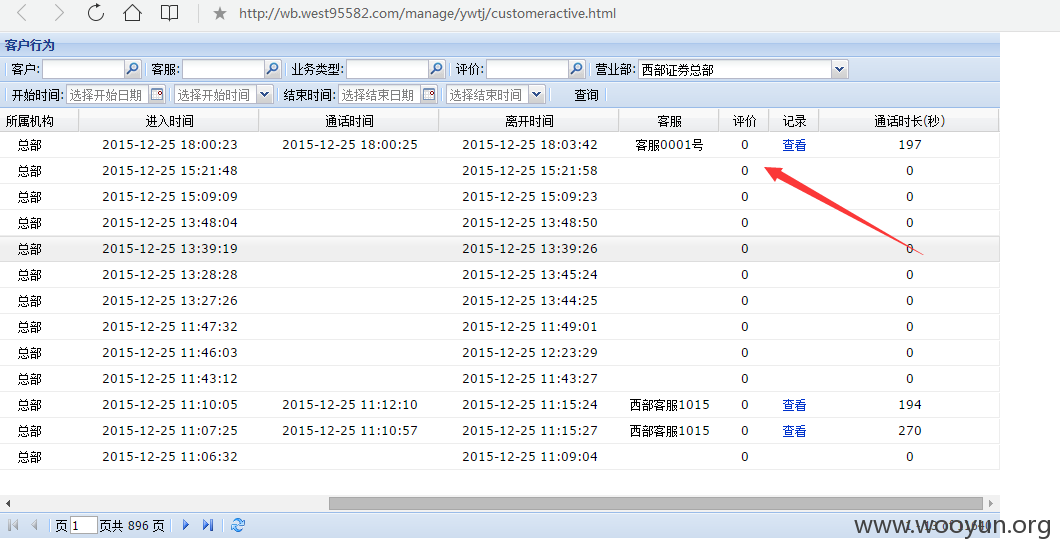This screenshot has width=1060, height=554.
Task: Sort by 通话时长(秒) column header
Action: (x=909, y=121)
